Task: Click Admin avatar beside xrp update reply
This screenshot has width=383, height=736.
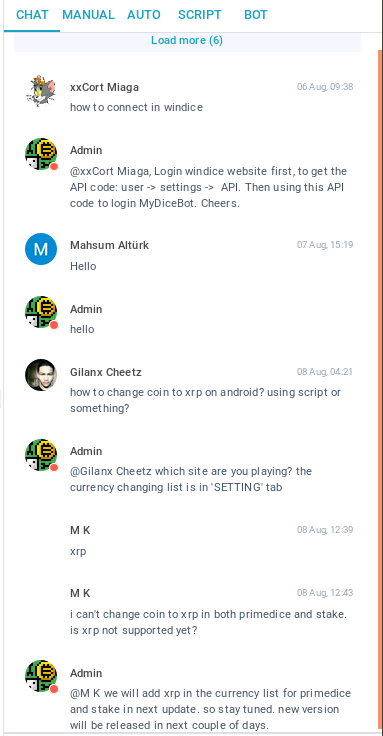Action: pos(41,676)
